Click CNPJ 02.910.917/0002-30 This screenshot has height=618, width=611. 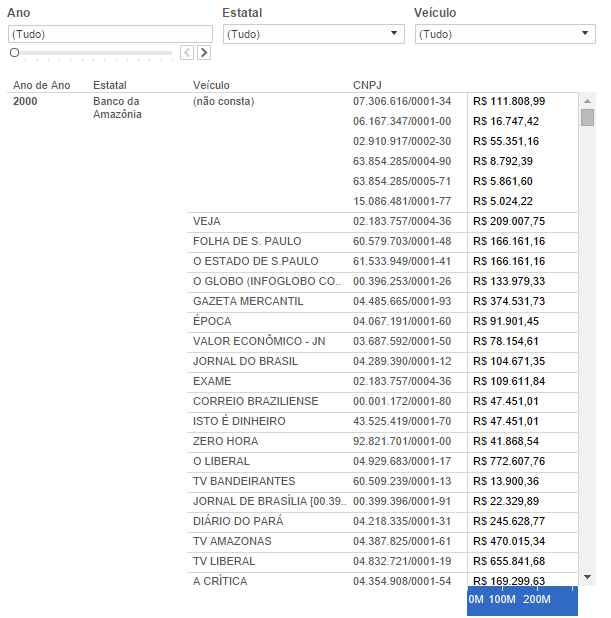402,141
